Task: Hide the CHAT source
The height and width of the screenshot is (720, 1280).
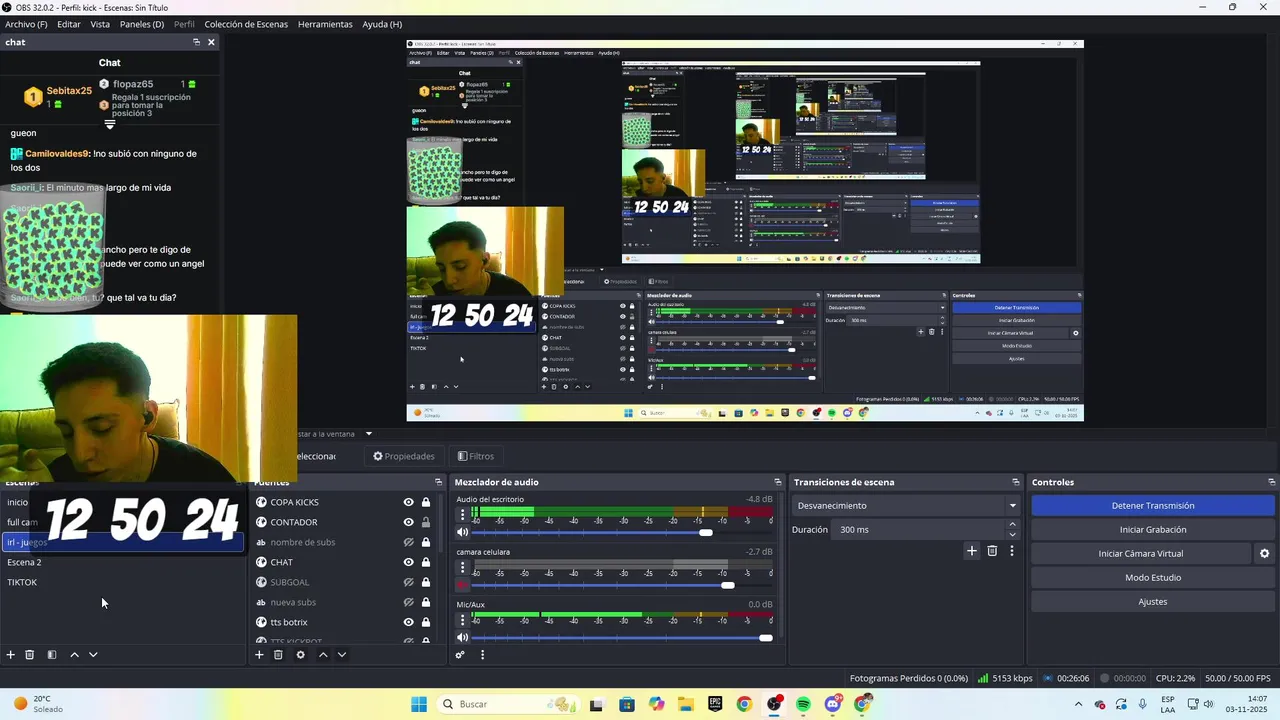Action: (x=408, y=562)
